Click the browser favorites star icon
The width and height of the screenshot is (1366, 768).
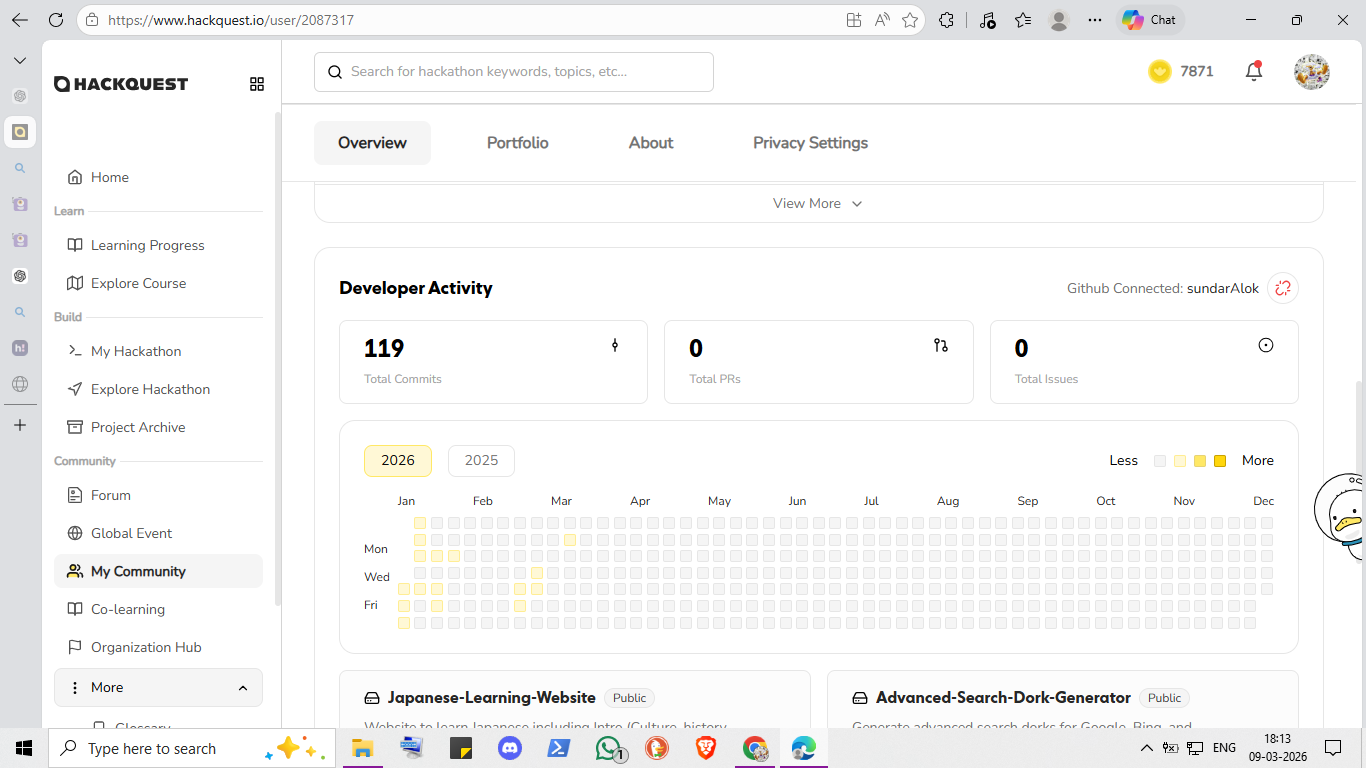coord(910,20)
